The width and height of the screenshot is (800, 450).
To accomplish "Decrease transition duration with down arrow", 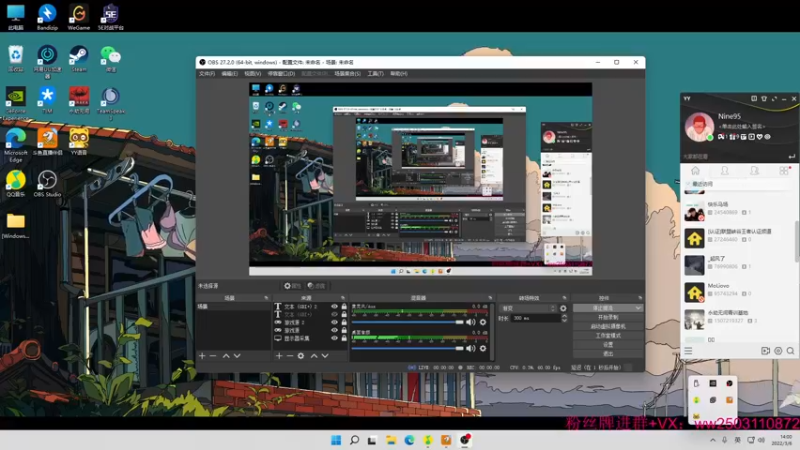I will coord(564,320).
